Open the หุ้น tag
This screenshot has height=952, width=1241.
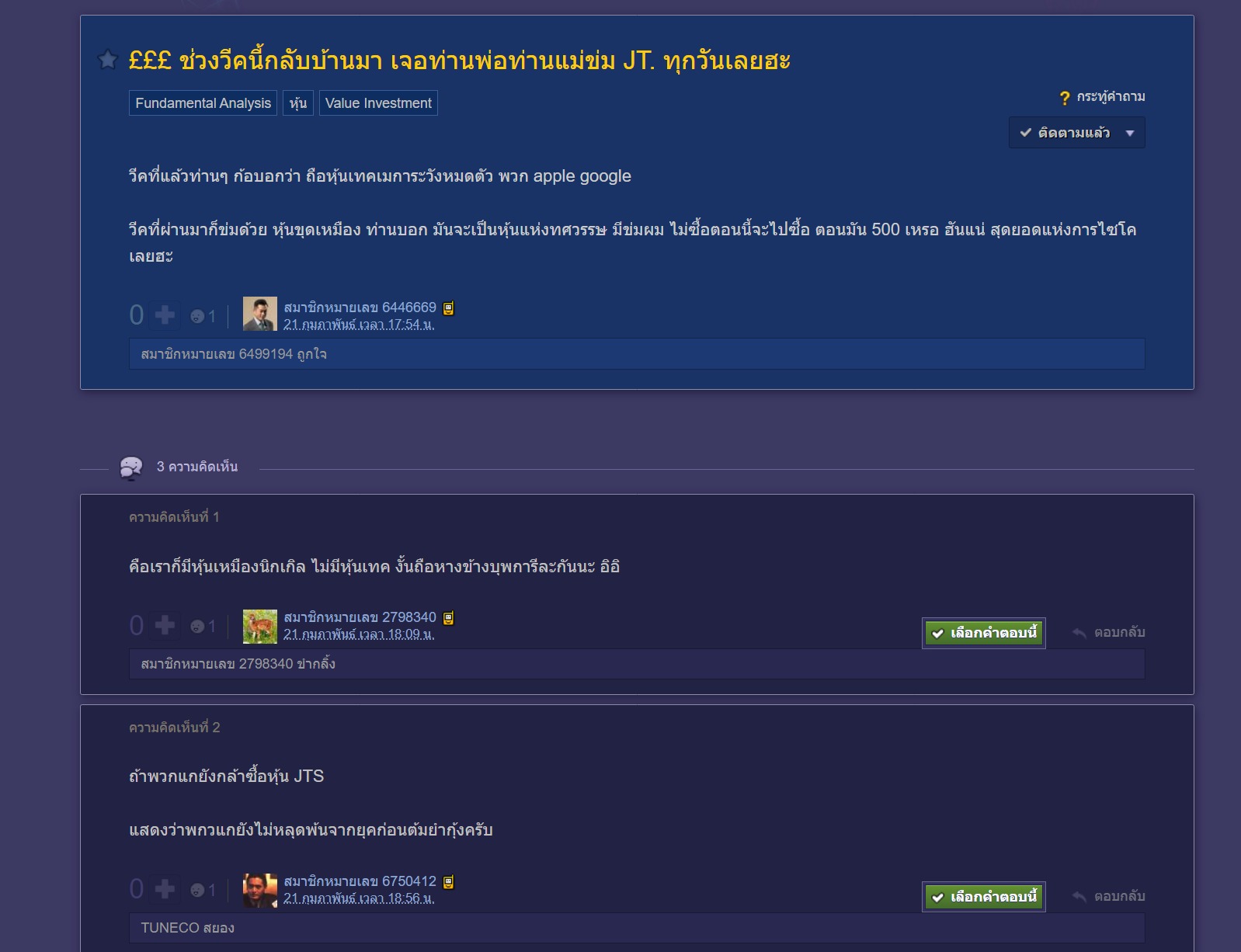[298, 103]
